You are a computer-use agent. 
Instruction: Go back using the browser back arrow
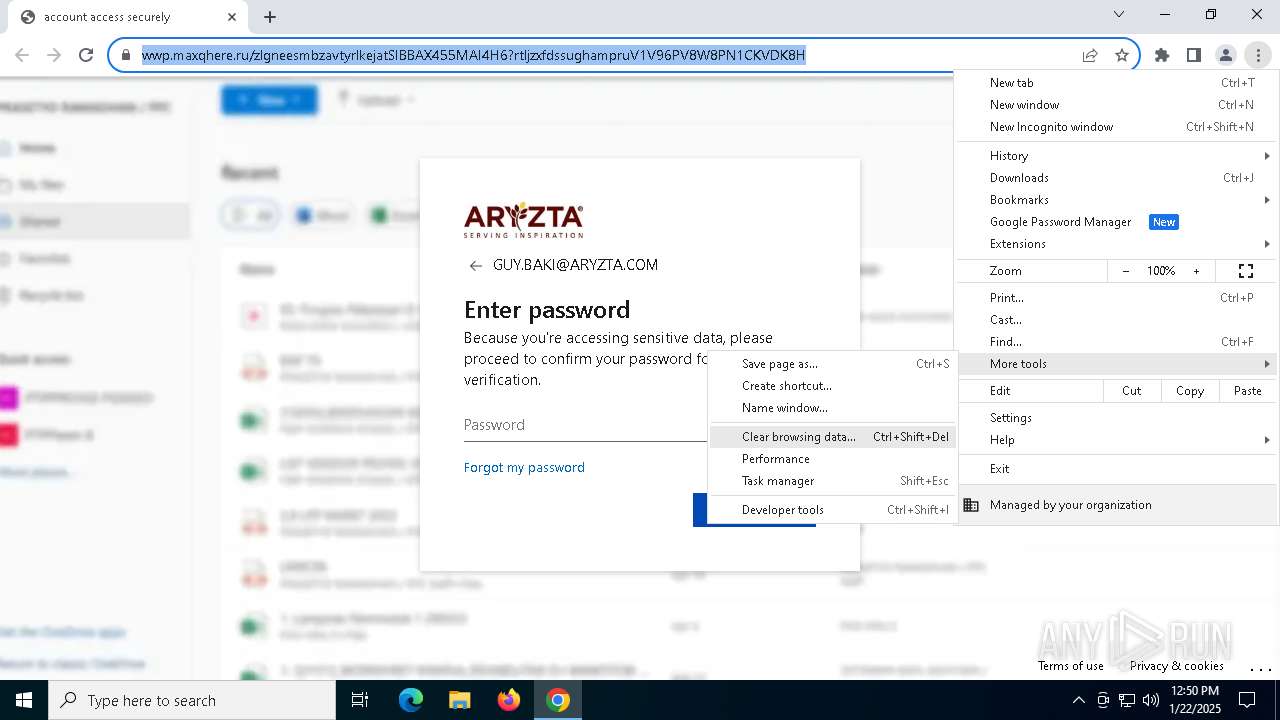pyautogui.click(x=22, y=56)
